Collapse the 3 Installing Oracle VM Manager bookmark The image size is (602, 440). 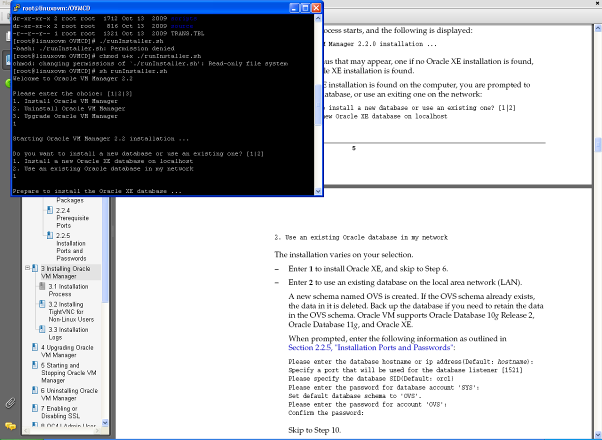pyautogui.click(x=28, y=268)
